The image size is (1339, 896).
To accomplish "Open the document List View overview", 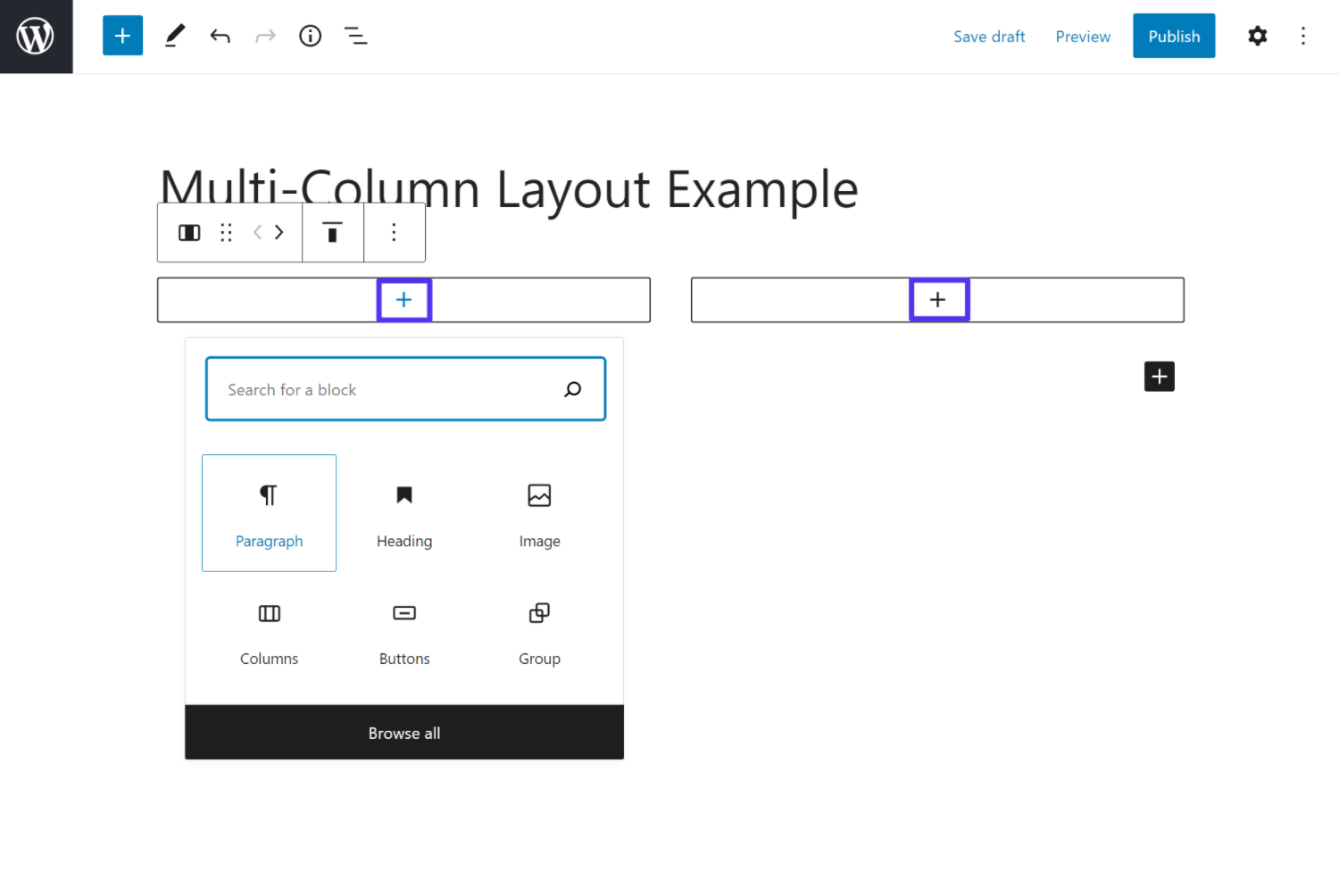I will tap(355, 36).
